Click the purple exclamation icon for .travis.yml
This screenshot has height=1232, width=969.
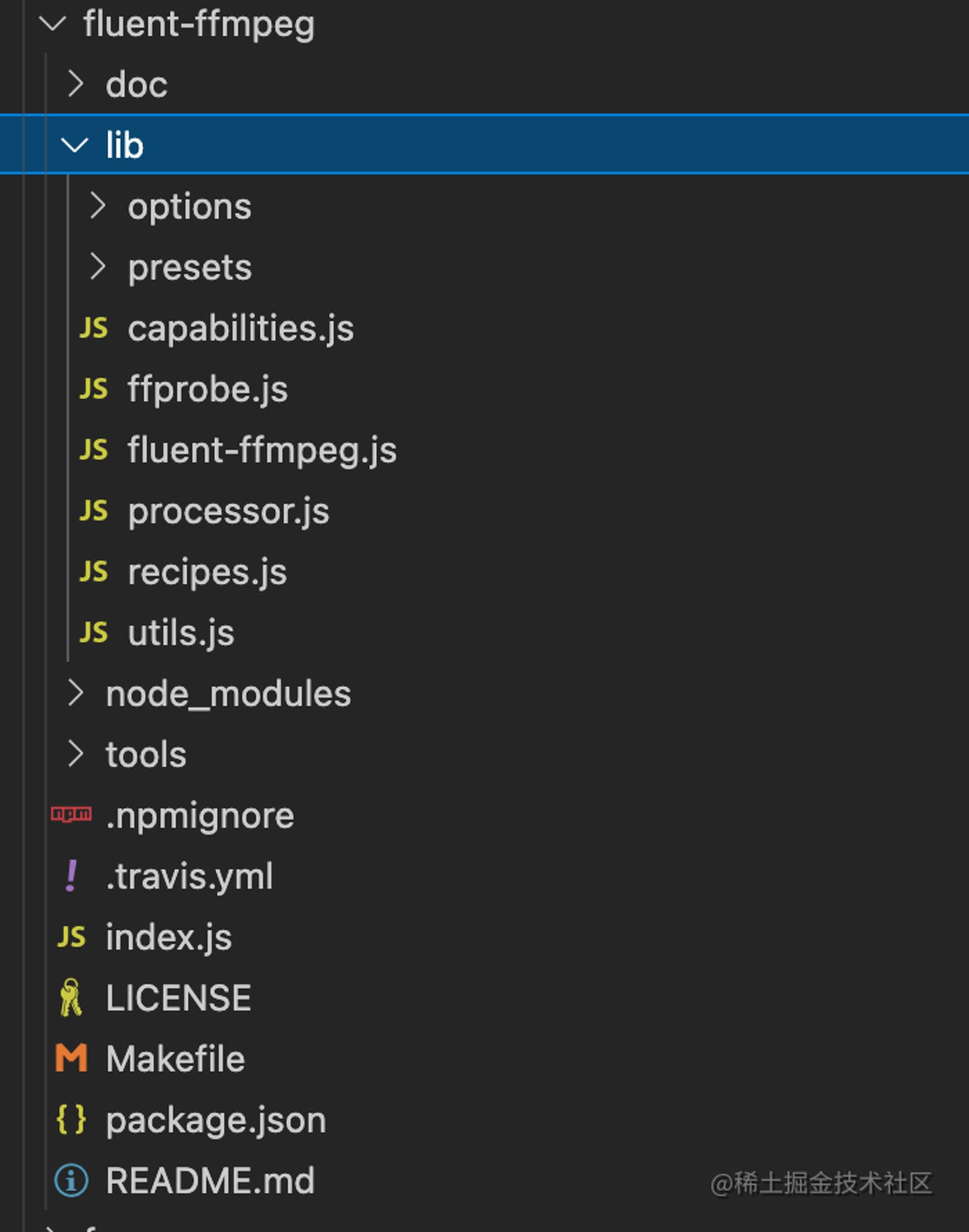71,875
